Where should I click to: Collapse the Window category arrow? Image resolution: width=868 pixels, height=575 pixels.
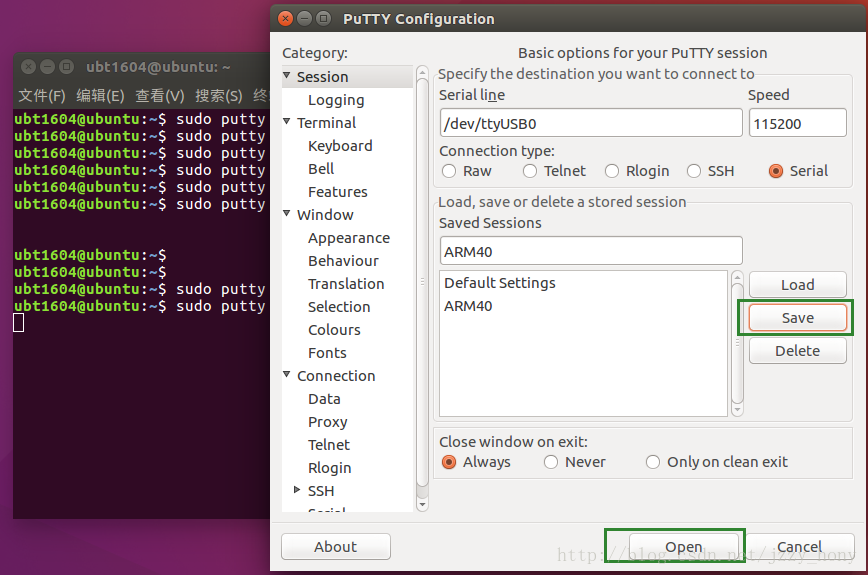click(287, 213)
